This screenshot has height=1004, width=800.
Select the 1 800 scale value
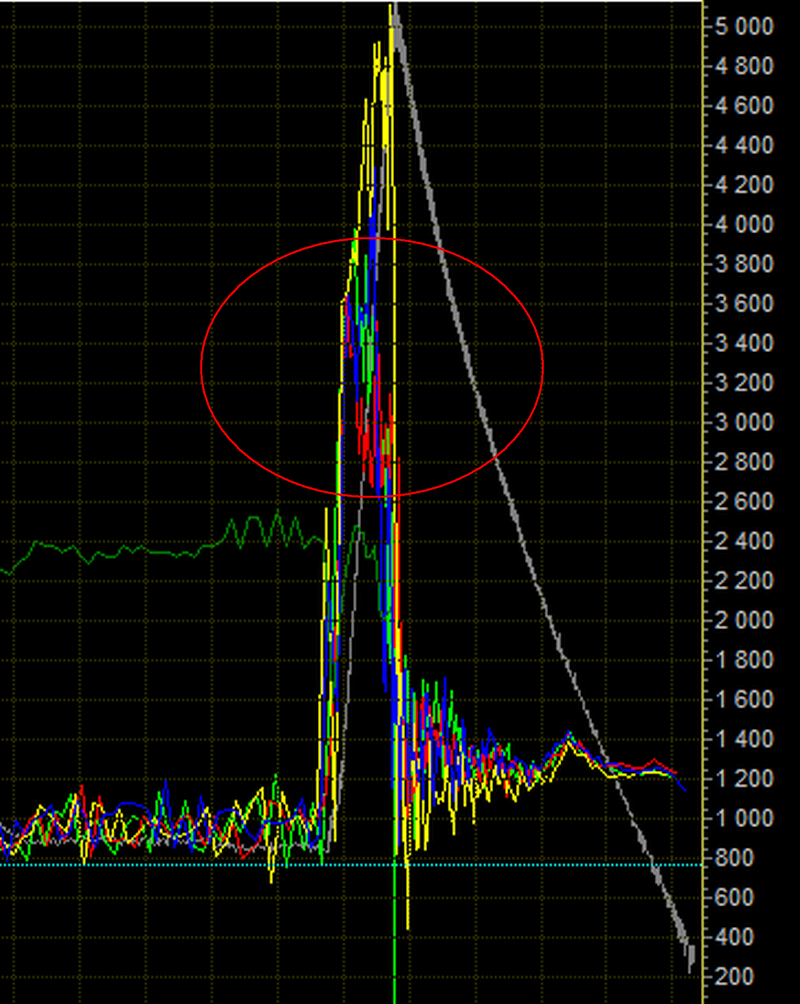pyautogui.click(x=746, y=661)
